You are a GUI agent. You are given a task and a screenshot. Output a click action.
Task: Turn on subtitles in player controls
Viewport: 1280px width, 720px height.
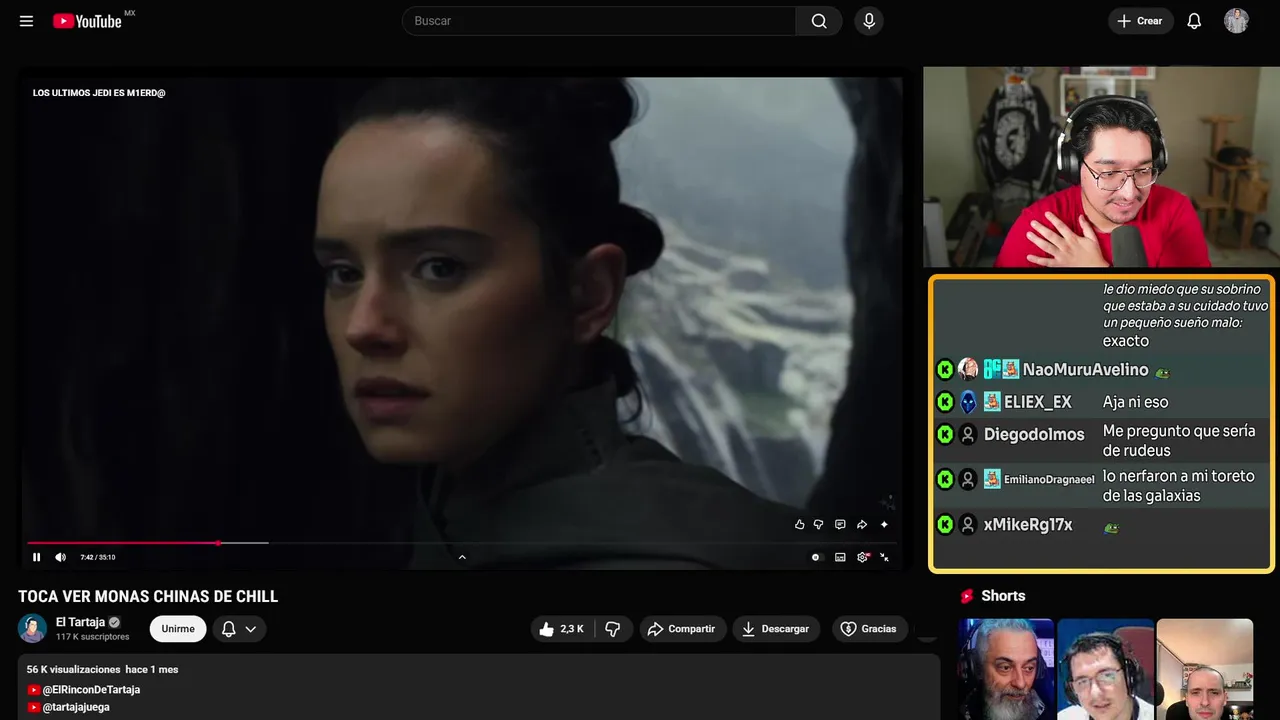[840, 557]
